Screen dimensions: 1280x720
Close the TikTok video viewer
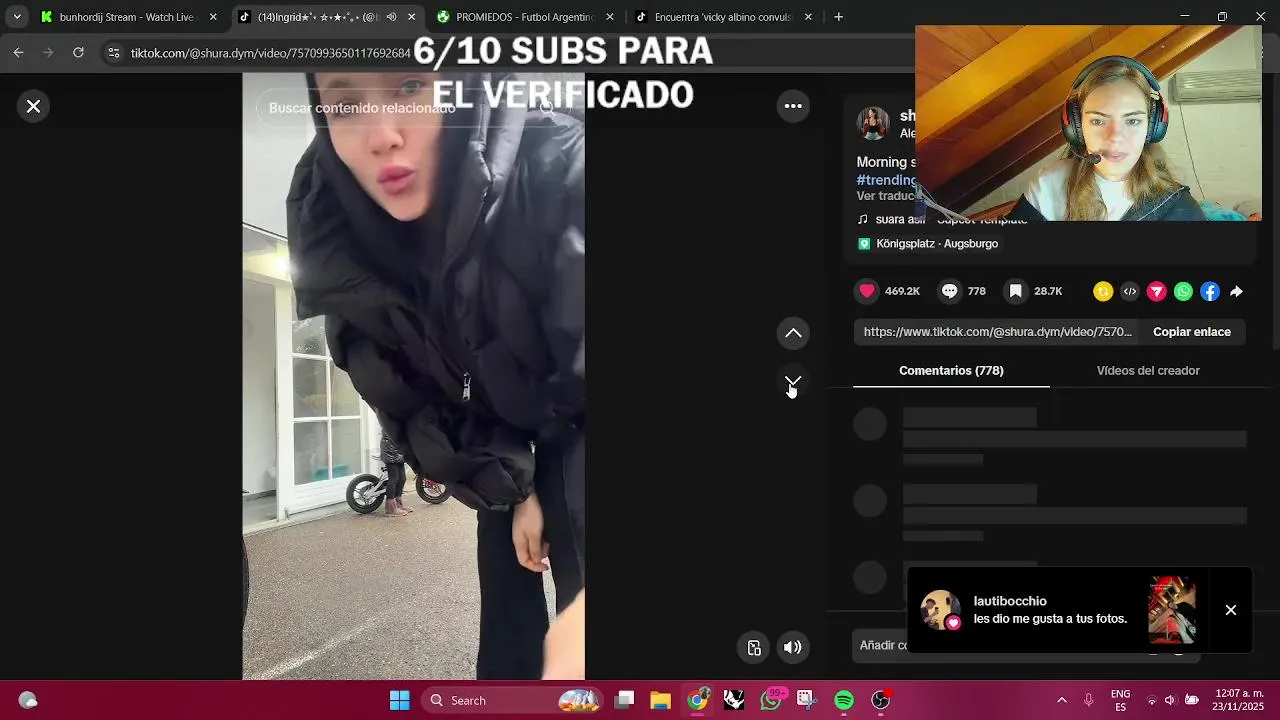[33, 106]
